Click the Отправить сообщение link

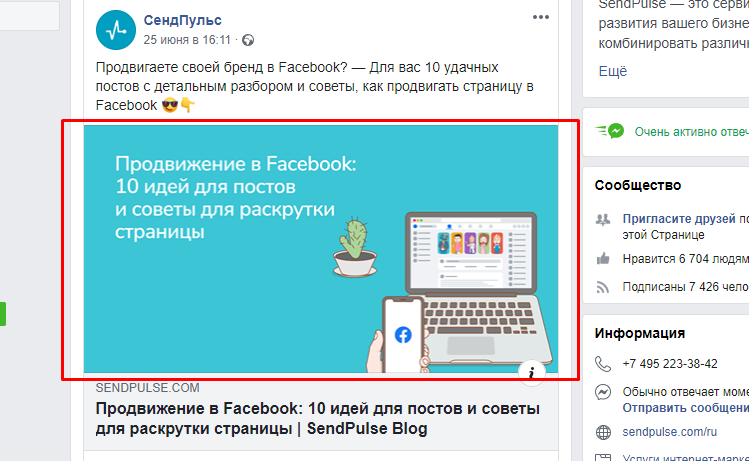[x=685, y=407]
